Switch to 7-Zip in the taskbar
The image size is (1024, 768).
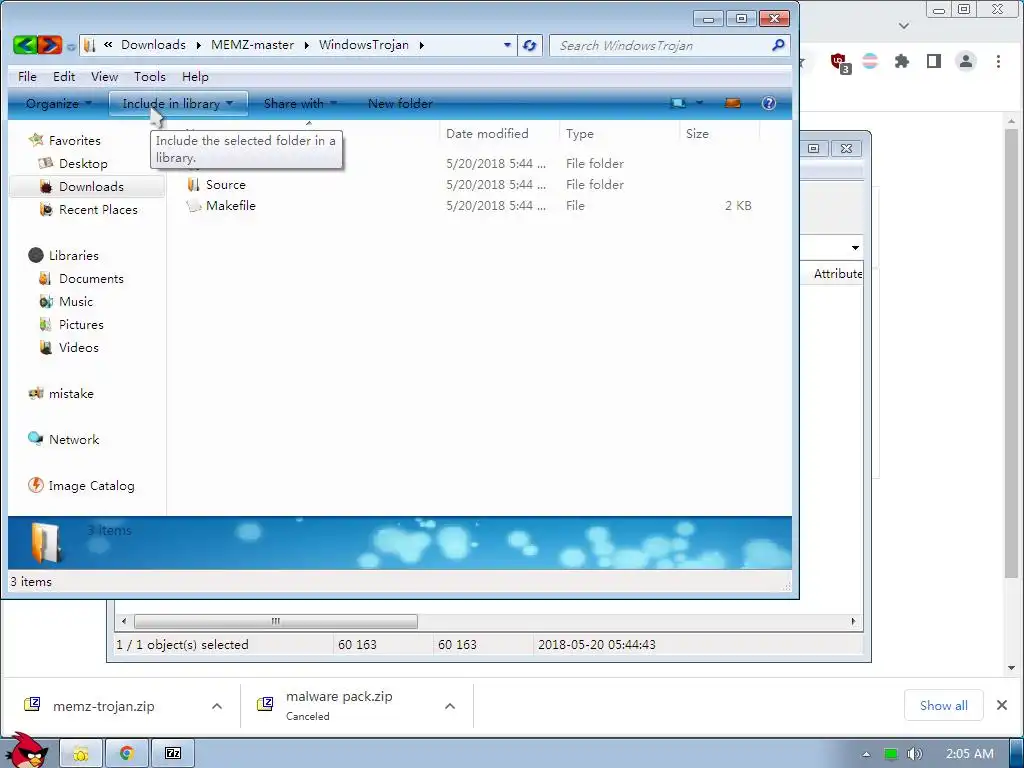click(x=173, y=753)
